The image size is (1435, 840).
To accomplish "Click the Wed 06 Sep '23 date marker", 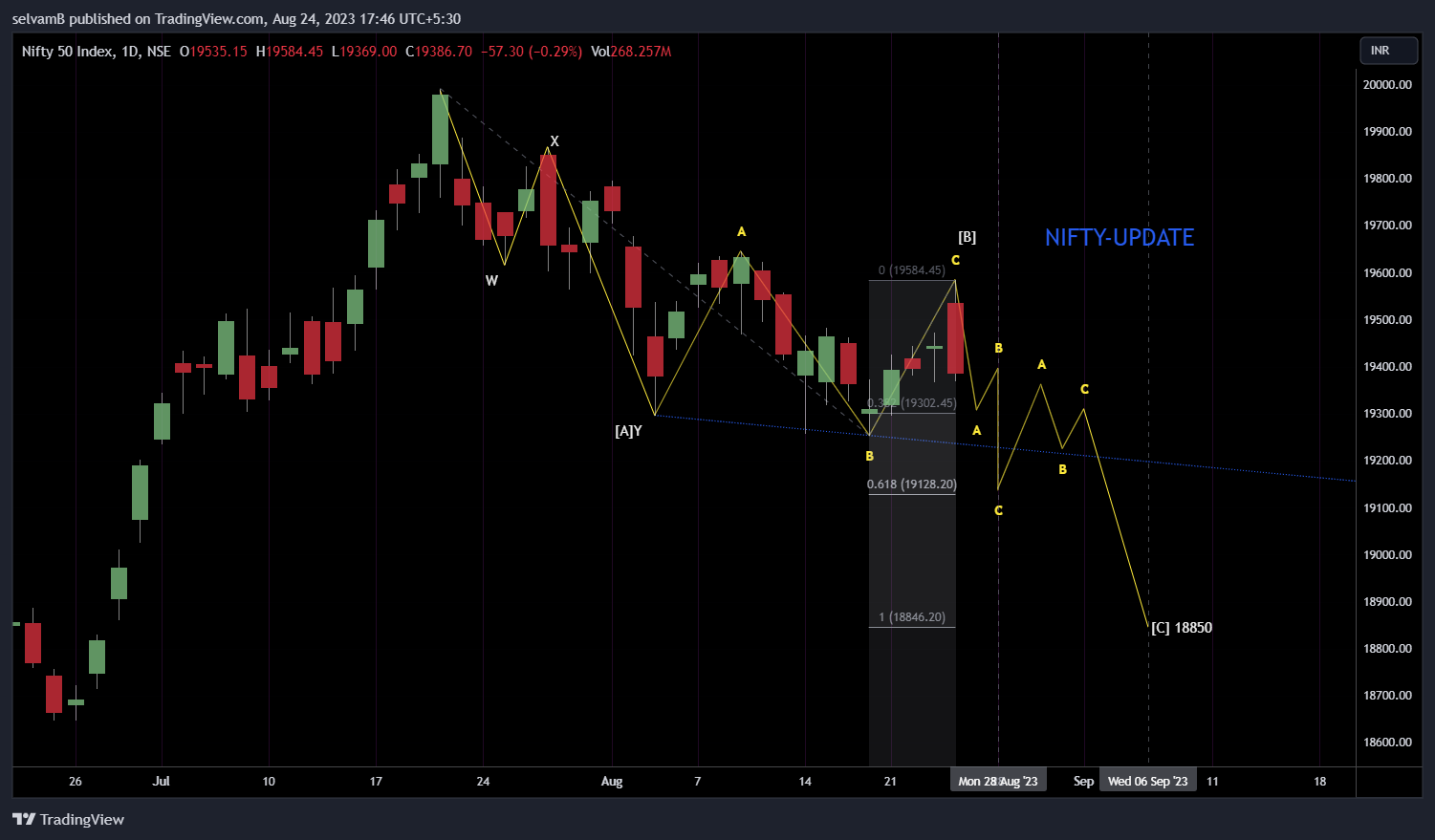I will click(1148, 781).
